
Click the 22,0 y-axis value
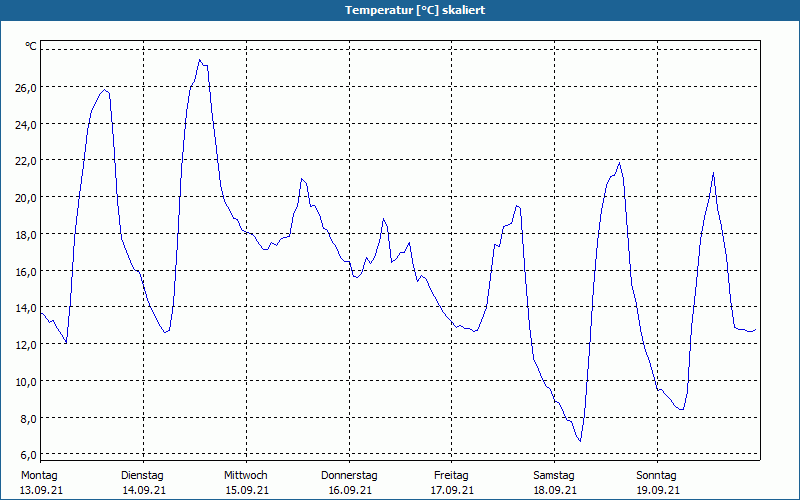pos(26,161)
